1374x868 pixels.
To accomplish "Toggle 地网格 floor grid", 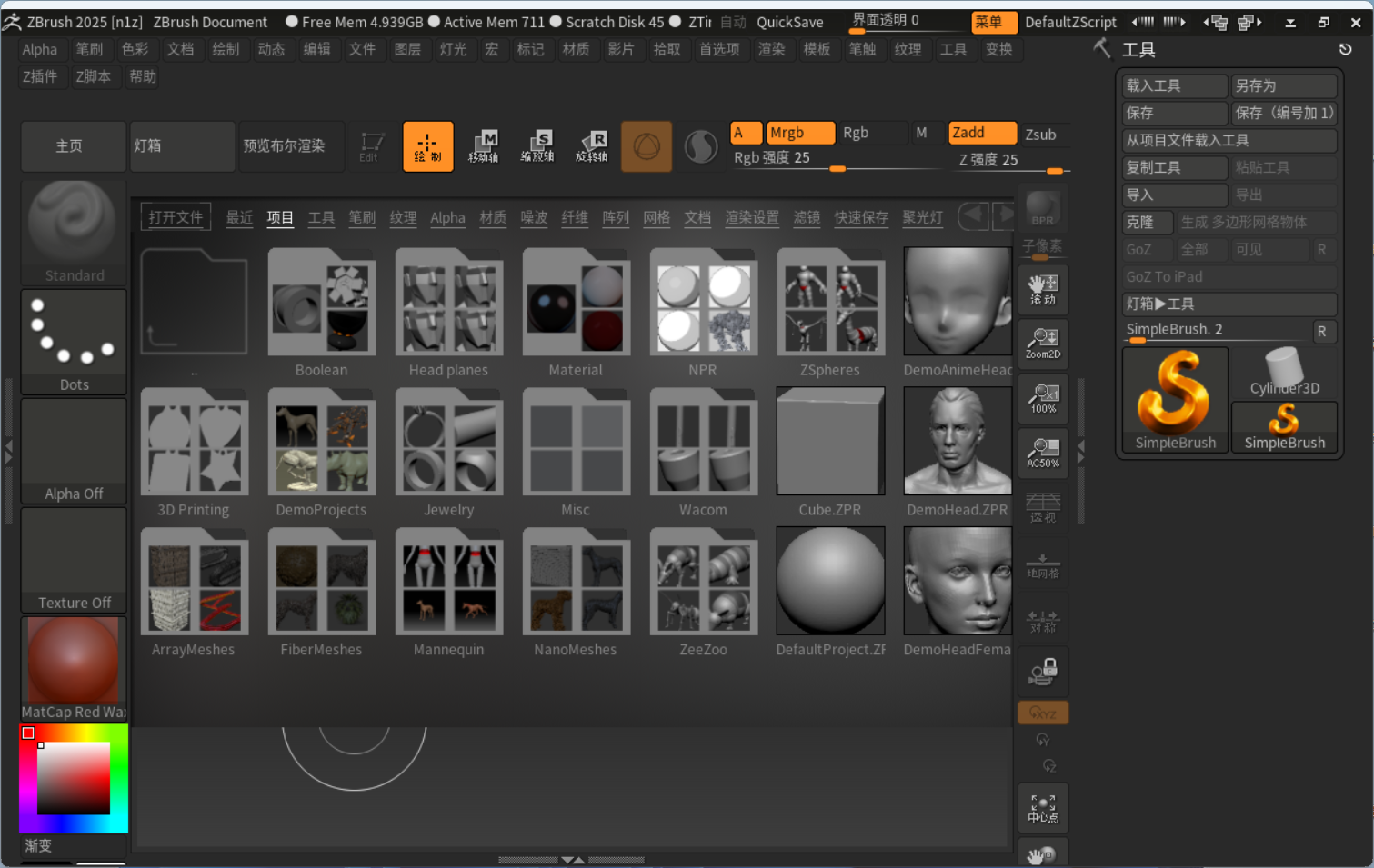I will click(x=1043, y=564).
